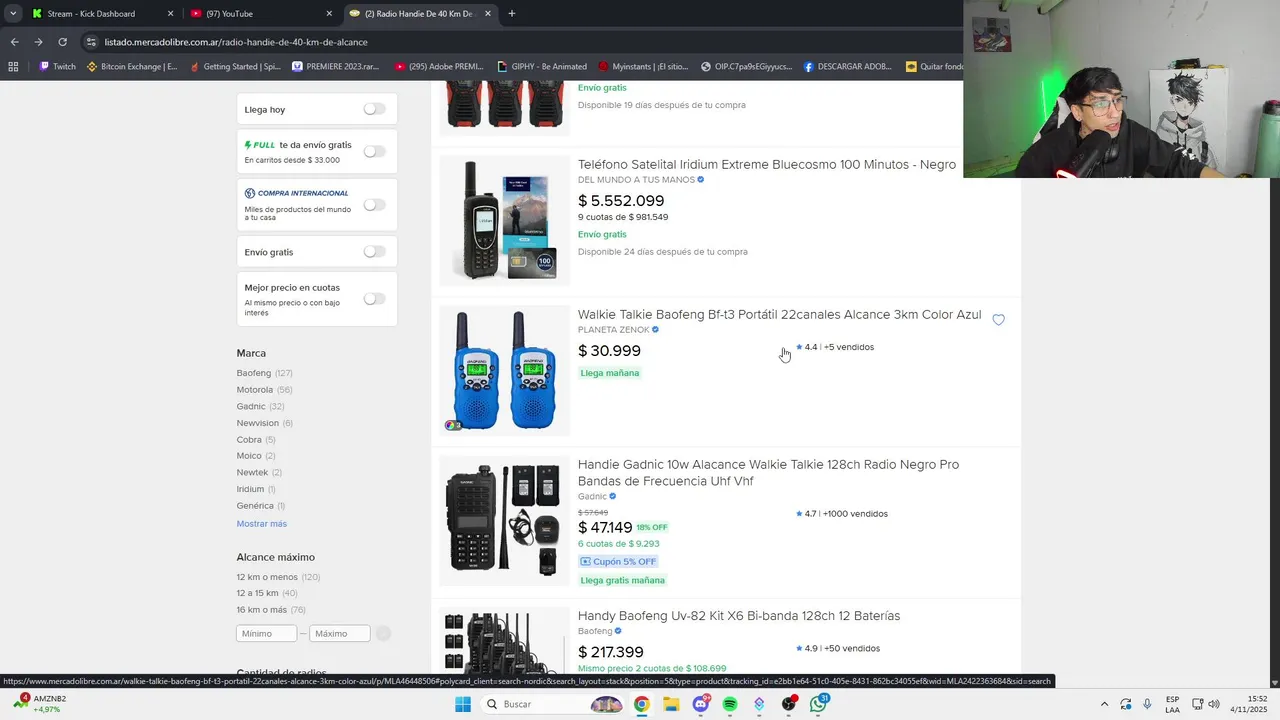Click the browser forward arrow

tap(38, 42)
